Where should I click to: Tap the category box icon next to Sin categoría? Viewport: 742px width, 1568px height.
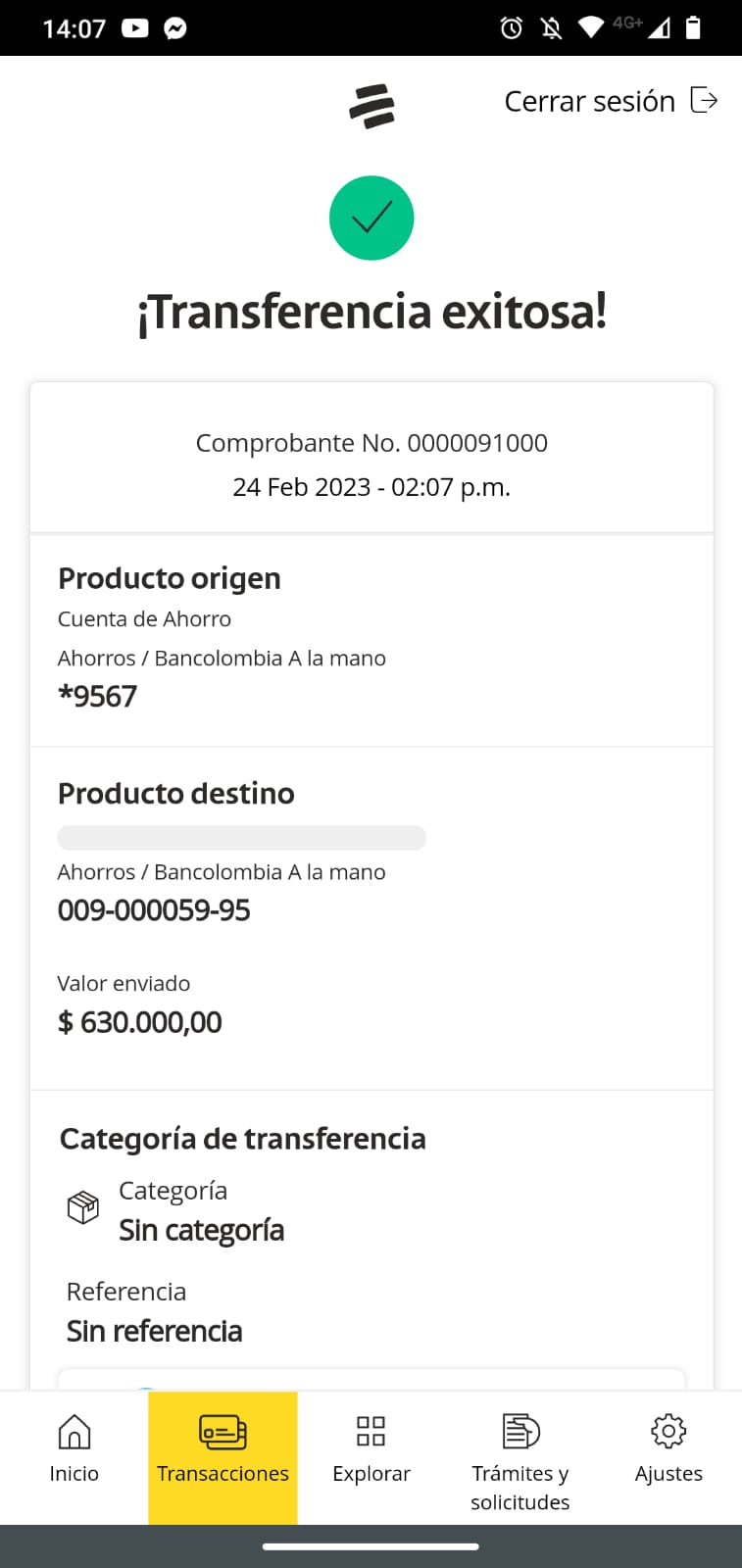coord(83,1206)
